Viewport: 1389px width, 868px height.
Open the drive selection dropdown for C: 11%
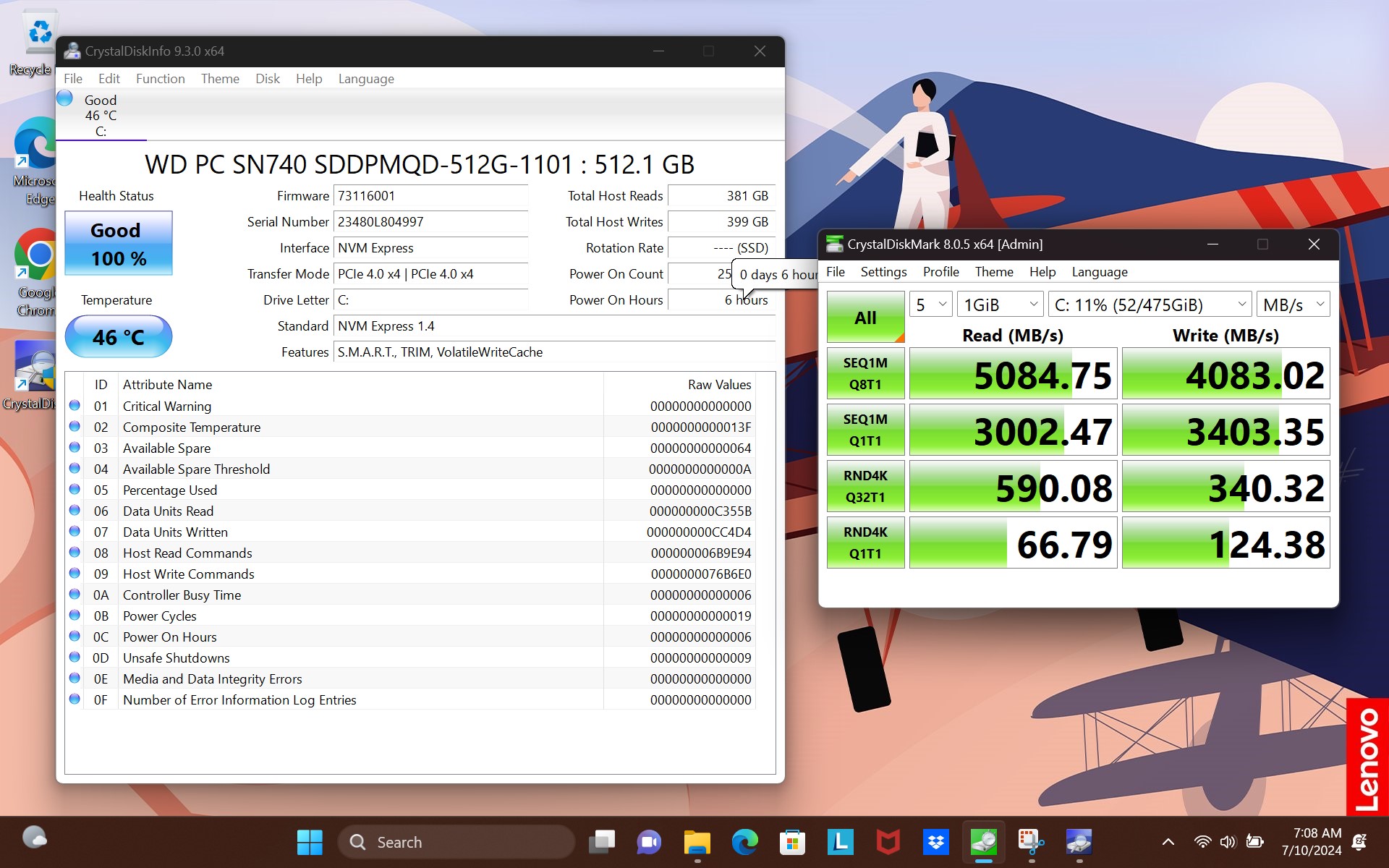(x=1150, y=305)
